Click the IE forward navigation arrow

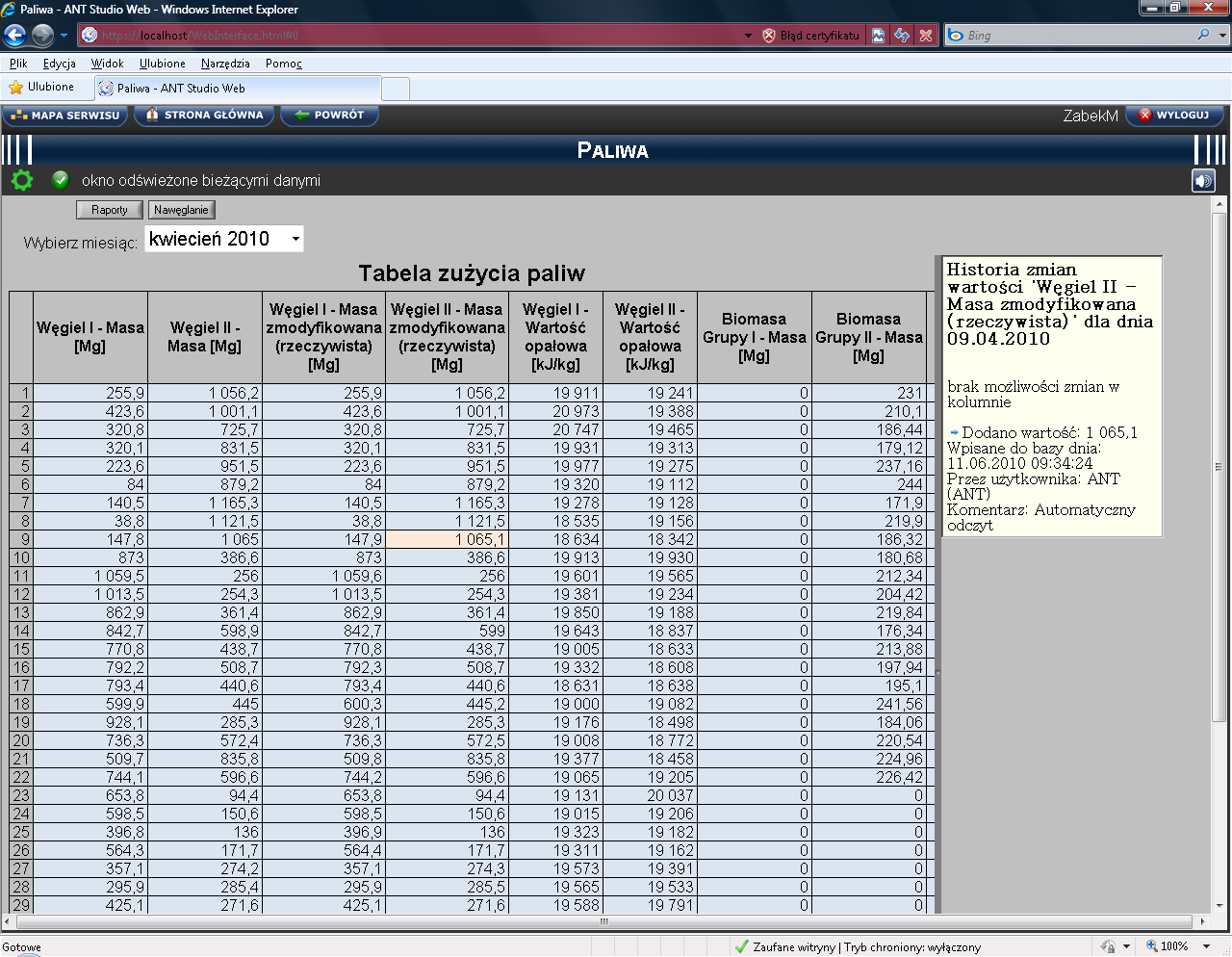42,36
